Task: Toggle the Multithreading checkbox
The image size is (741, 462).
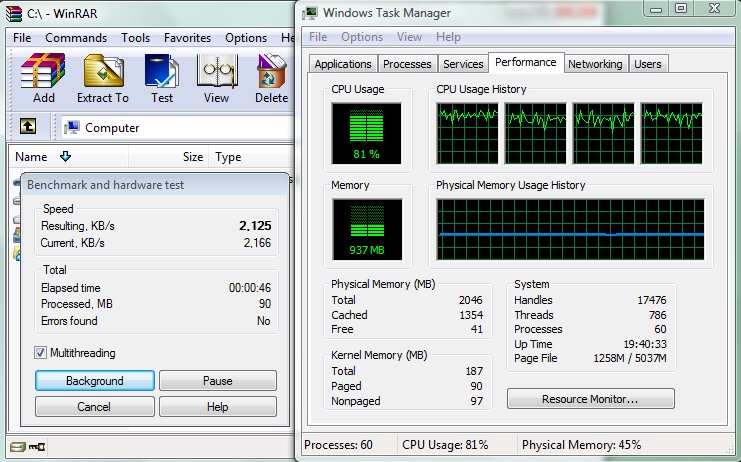Action: (40, 352)
